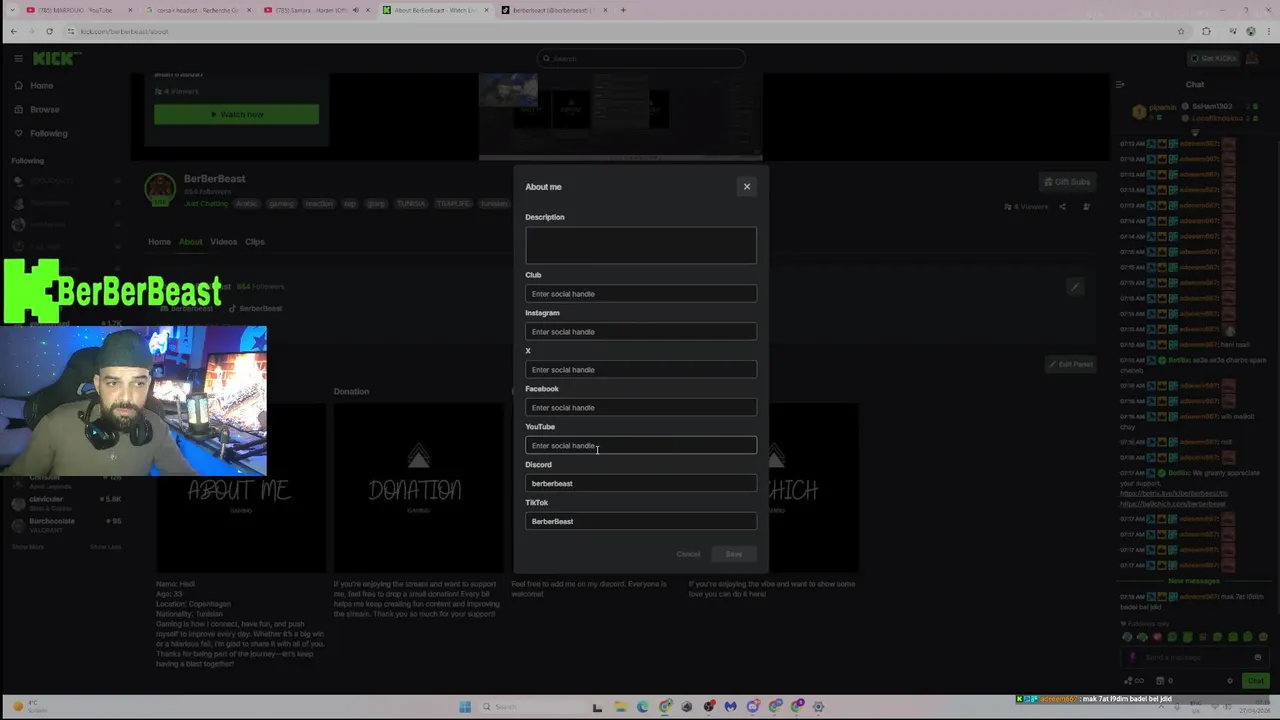Click the Edit Panel button

1070,364
